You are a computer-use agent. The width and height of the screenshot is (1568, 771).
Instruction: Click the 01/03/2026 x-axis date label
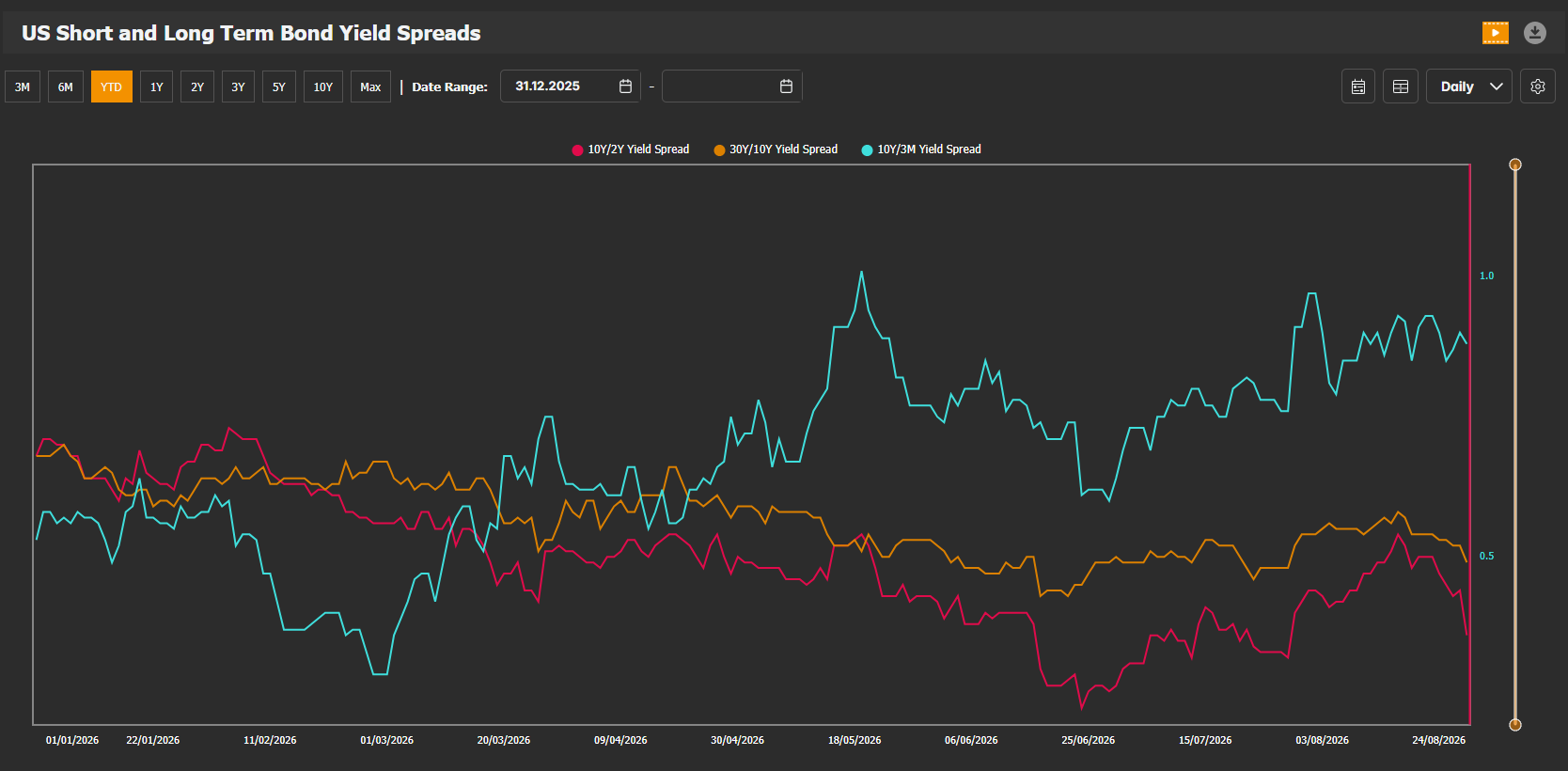[x=387, y=741]
